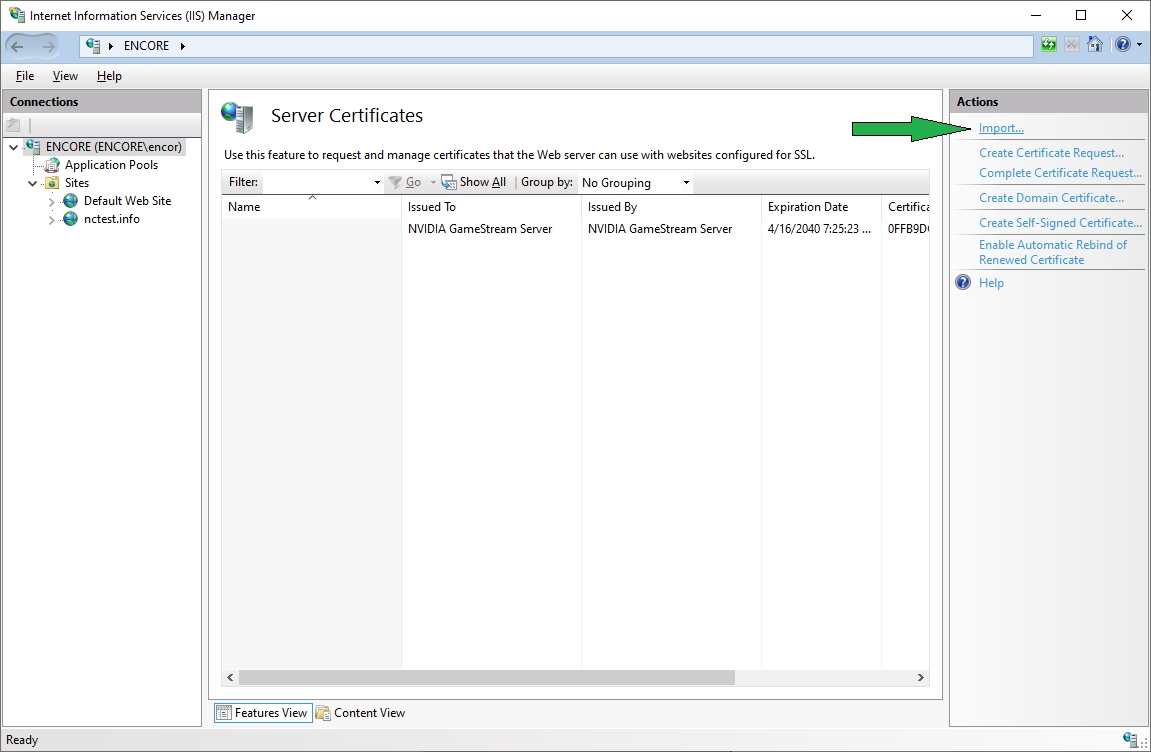
Task: Open the File menu
Action: tap(25, 76)
